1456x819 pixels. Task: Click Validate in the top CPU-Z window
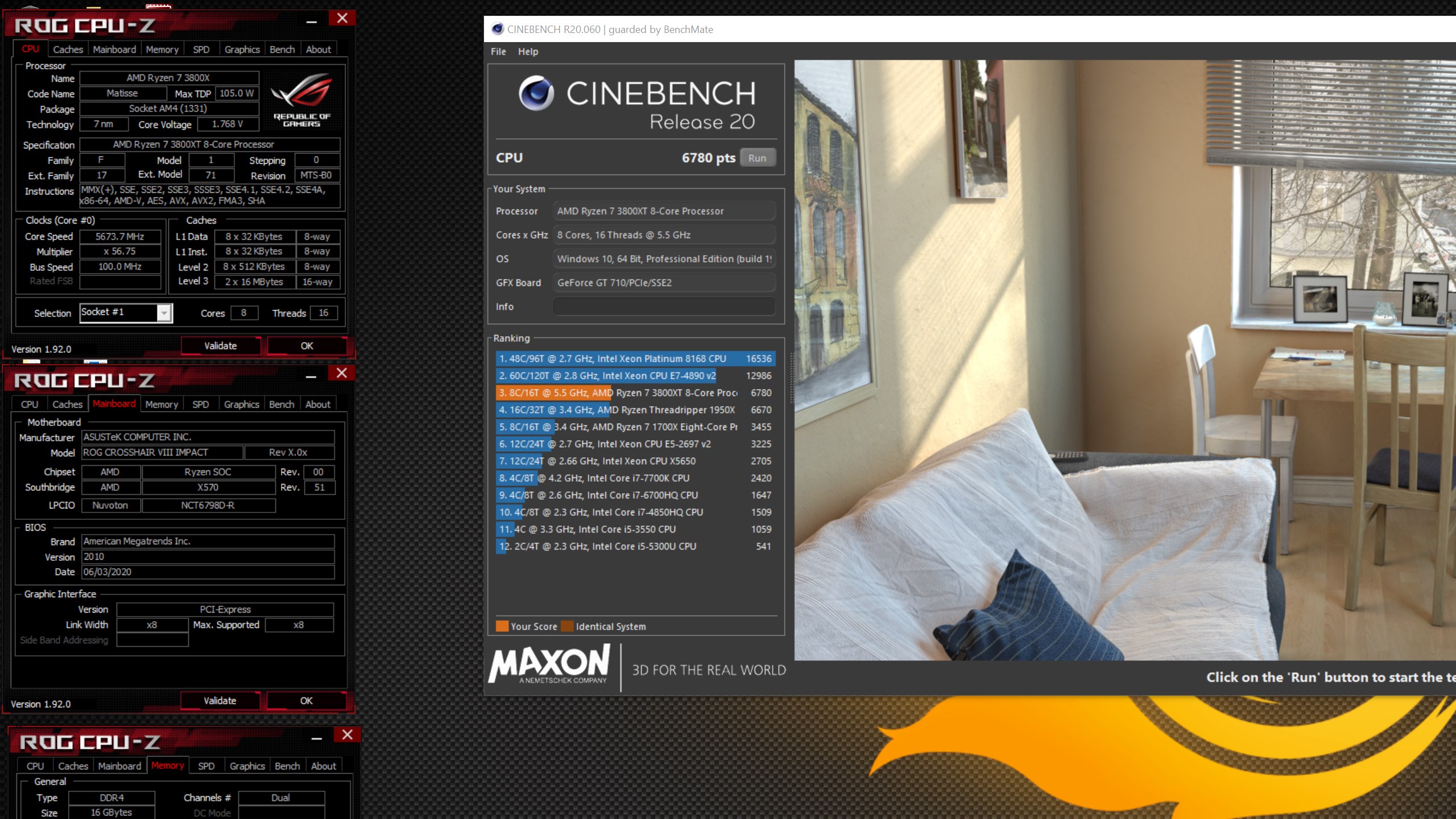click(x=220, y=346)
